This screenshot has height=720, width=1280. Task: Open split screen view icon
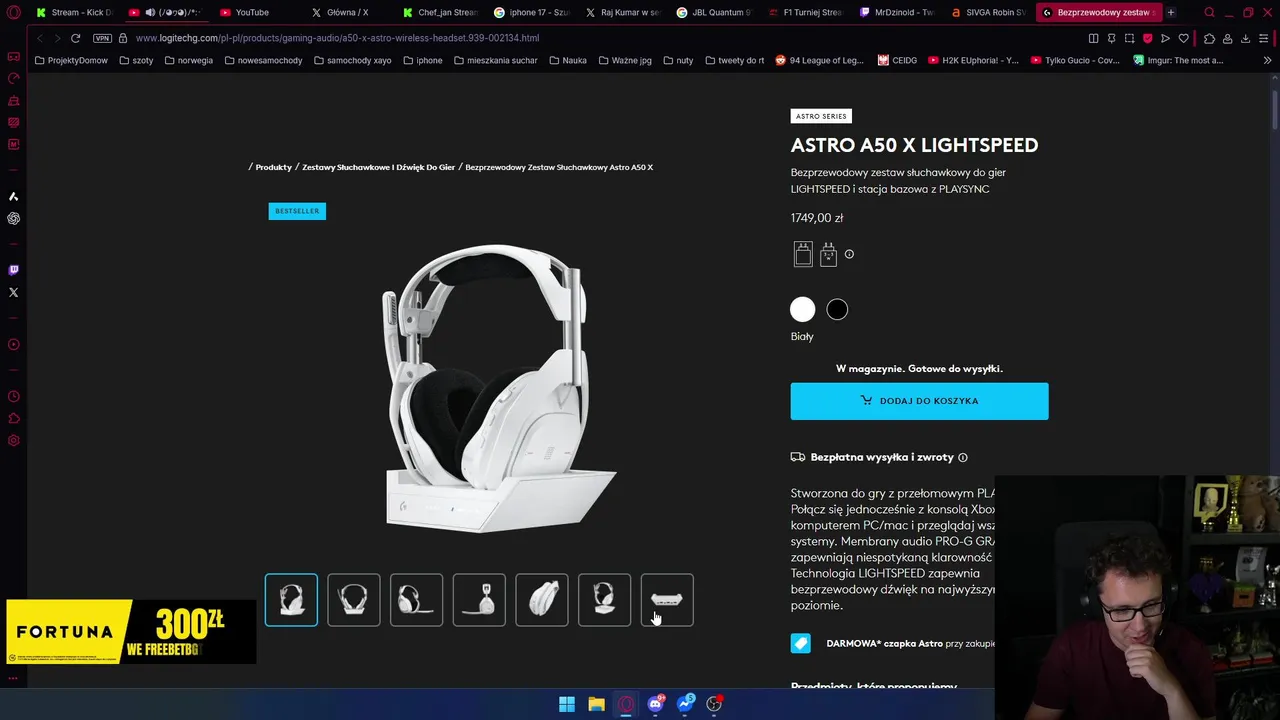[1093, 38]
